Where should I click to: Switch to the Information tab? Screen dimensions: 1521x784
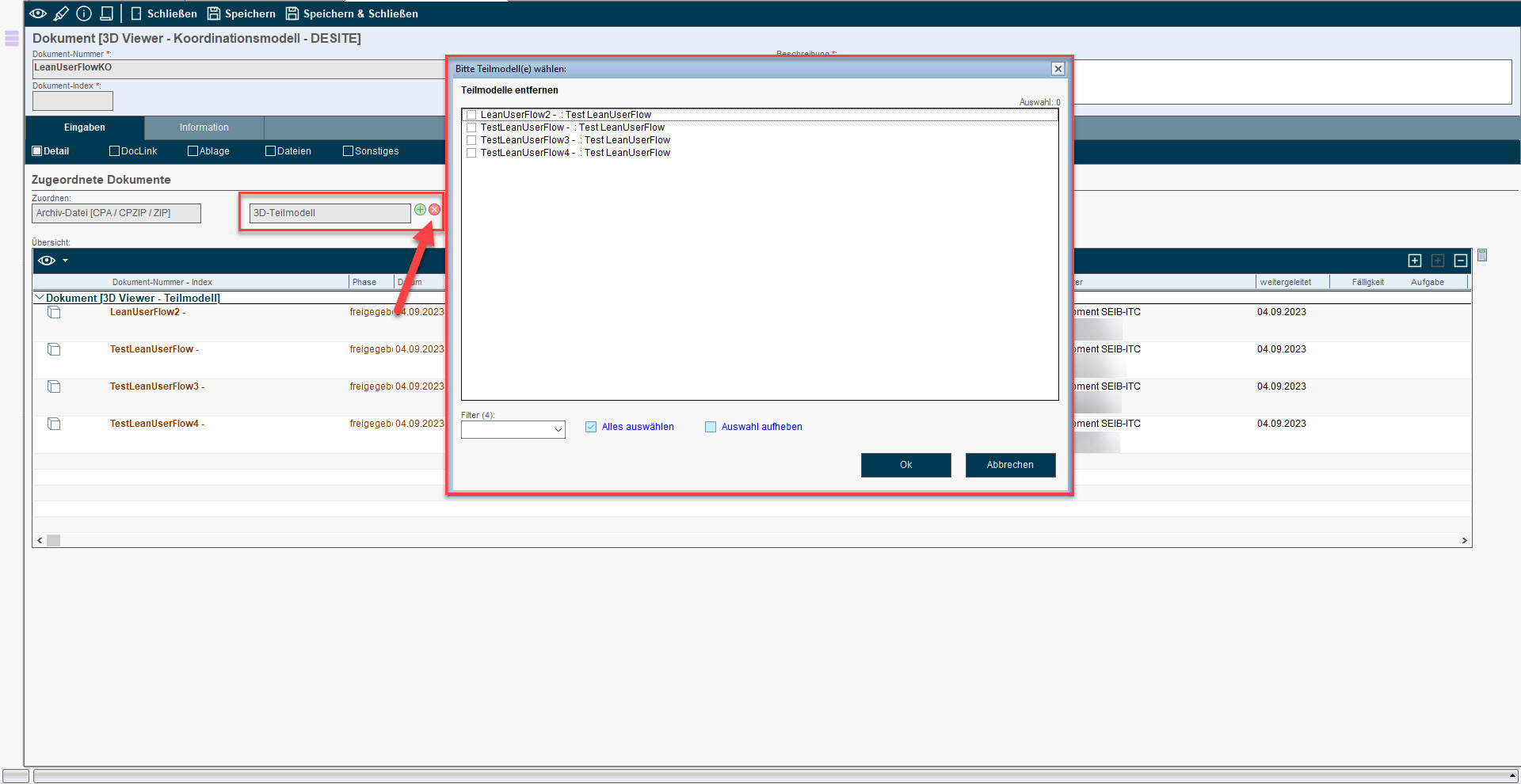(204, 127)
